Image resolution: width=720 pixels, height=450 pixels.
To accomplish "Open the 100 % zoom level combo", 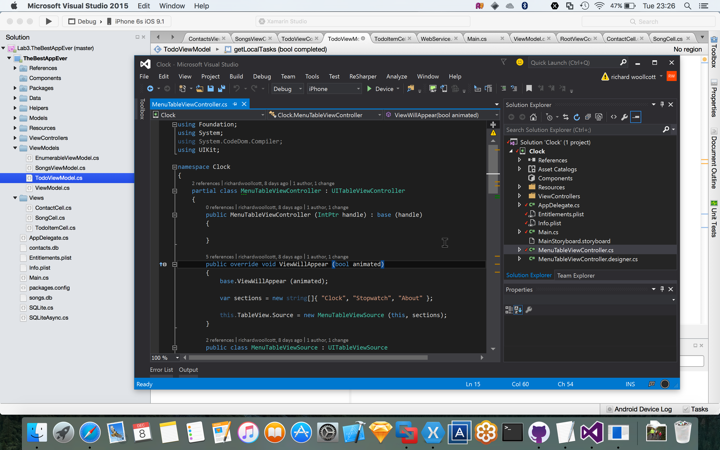I will [165, 357].
